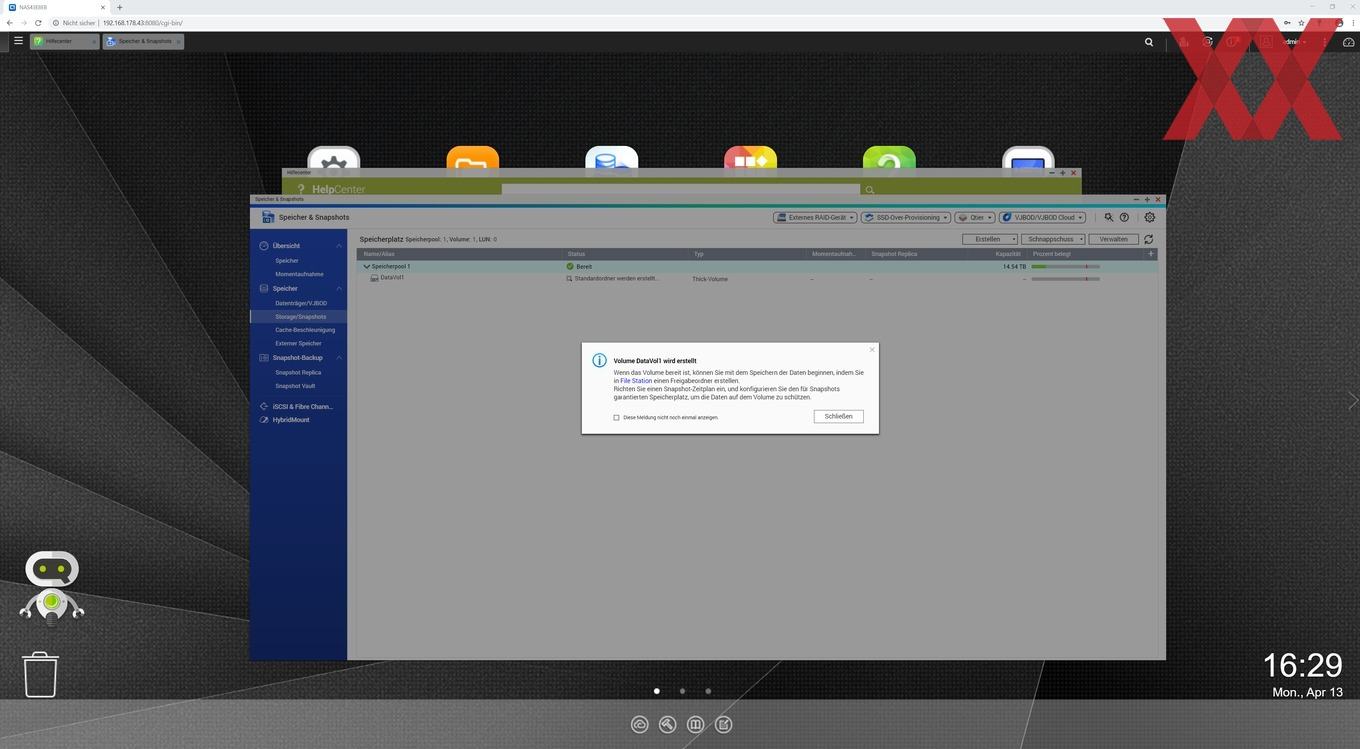This screenshot has width=1360, height=749.
Task: Click the Schließen button
Action: click(838, 416)
